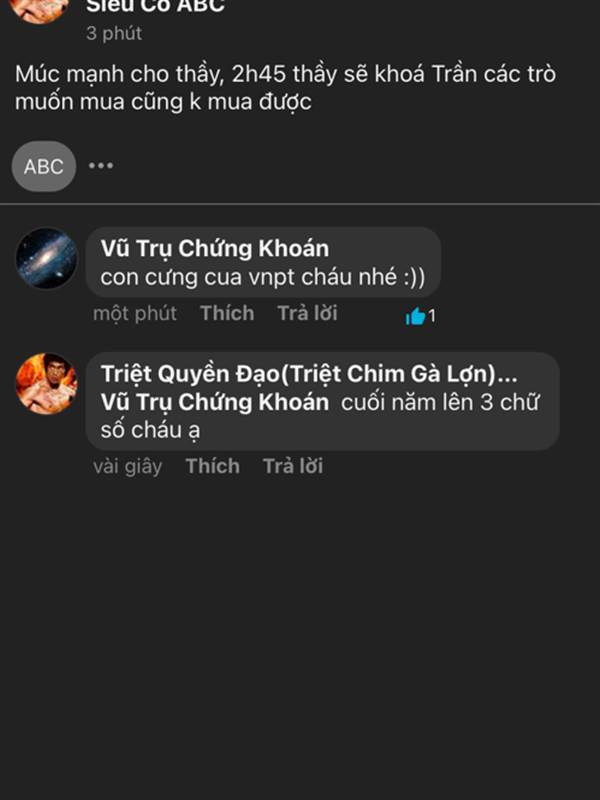600x800 pixels.
Task: Tap the "vài giây" comment timestamp
Action: (128, 466)
